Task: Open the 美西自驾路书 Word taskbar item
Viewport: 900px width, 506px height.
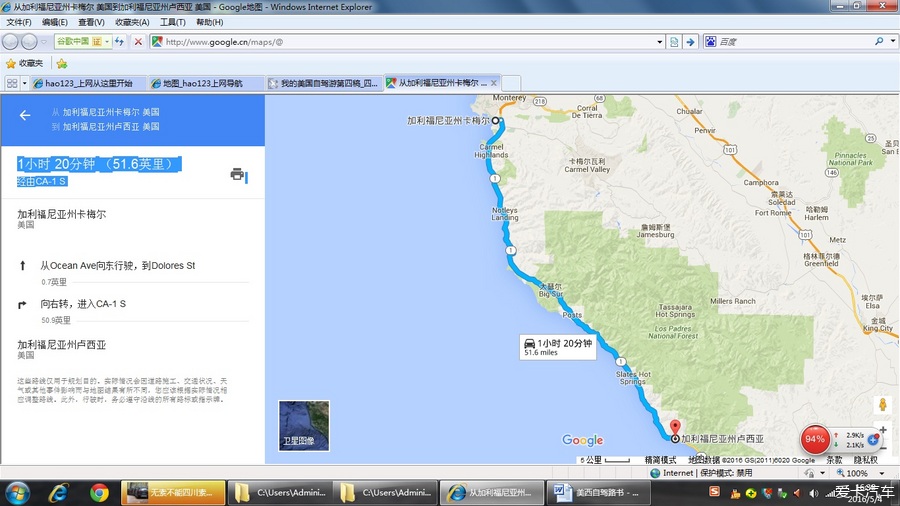Action: [598, 492]
